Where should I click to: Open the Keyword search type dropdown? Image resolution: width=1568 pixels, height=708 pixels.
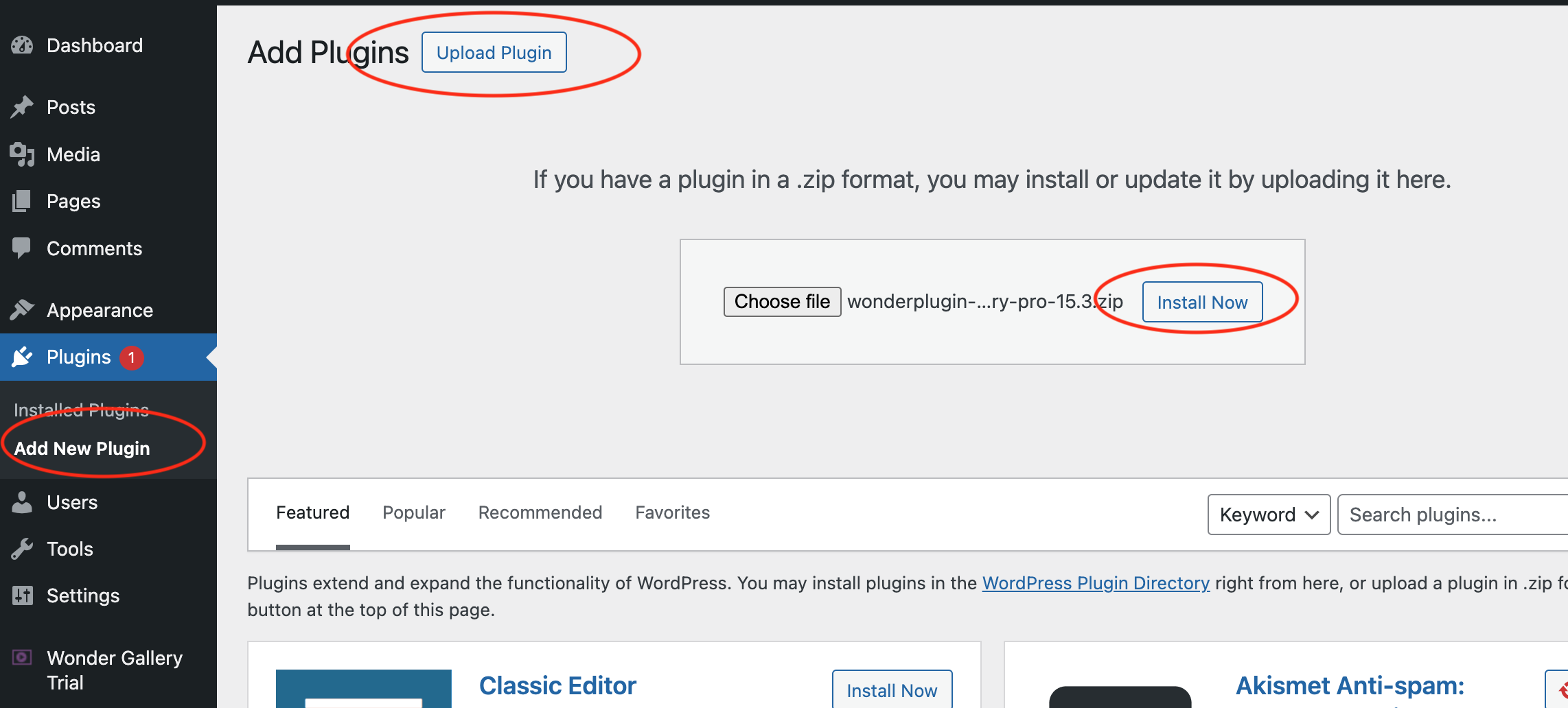(1269, 515)
